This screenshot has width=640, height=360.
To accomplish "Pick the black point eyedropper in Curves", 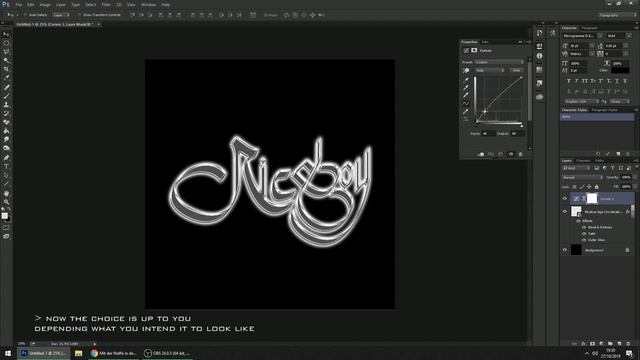I will click(466, 80).
